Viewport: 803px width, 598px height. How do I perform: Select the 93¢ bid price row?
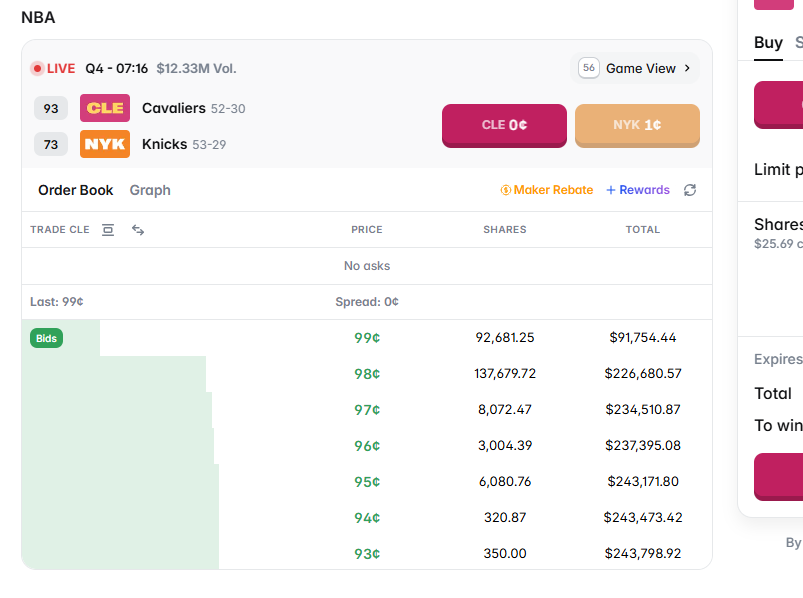point(367,553)
